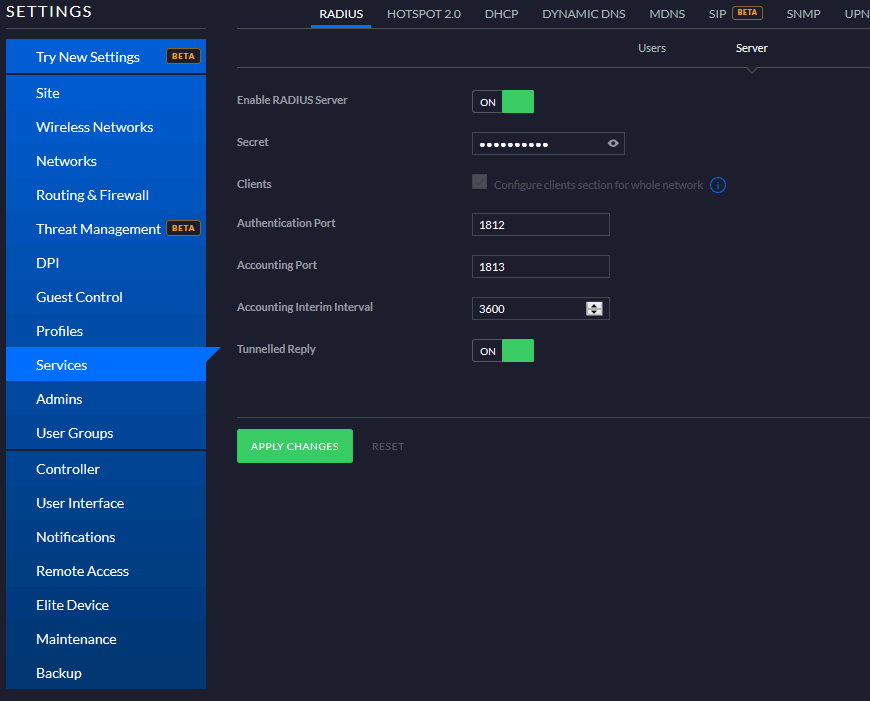
Task: Click the Accounting Interim Interval stepper arrows
Action: click(x=594, y=309)
